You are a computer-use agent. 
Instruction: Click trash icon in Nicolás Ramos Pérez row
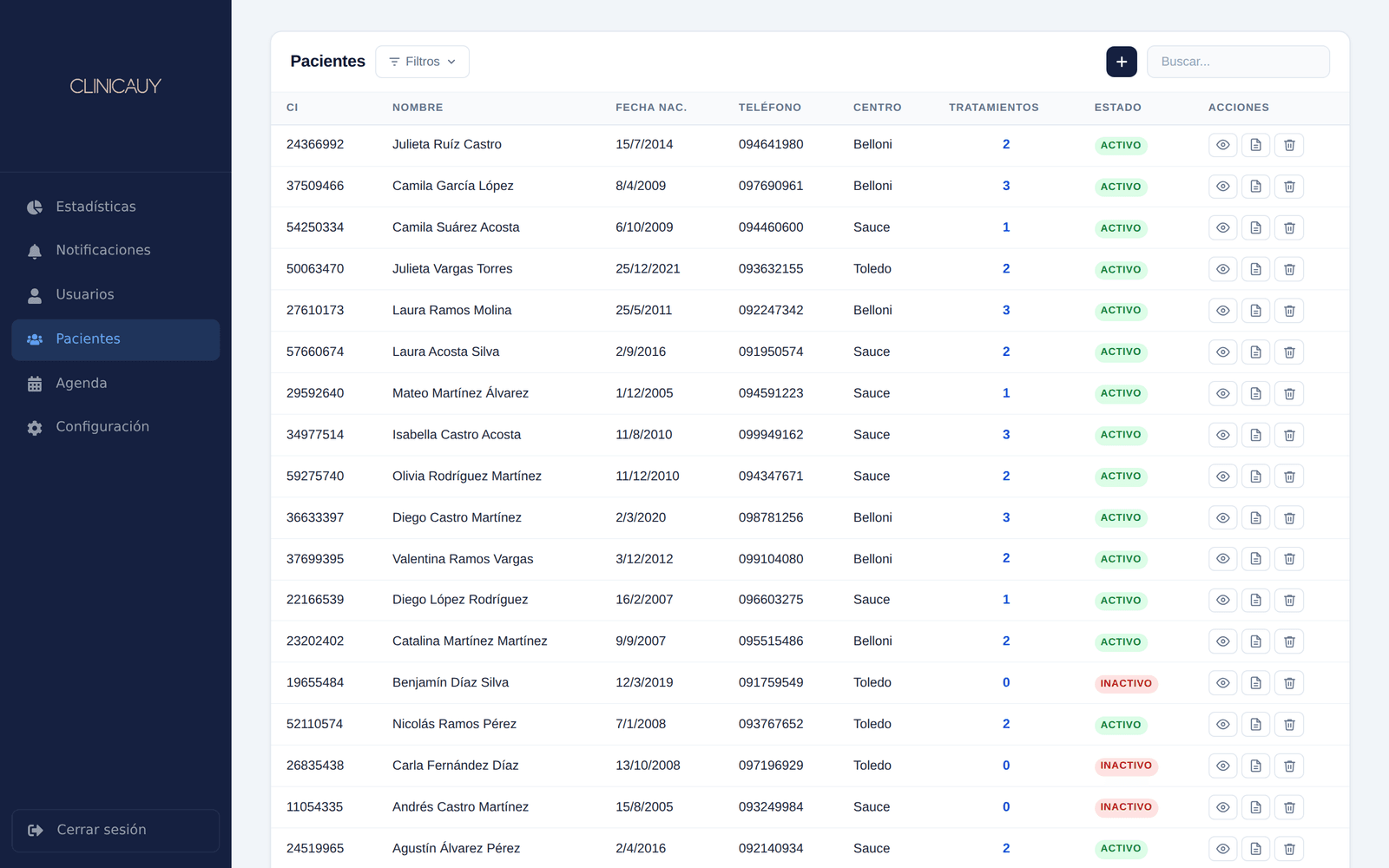pos(1289,725)
